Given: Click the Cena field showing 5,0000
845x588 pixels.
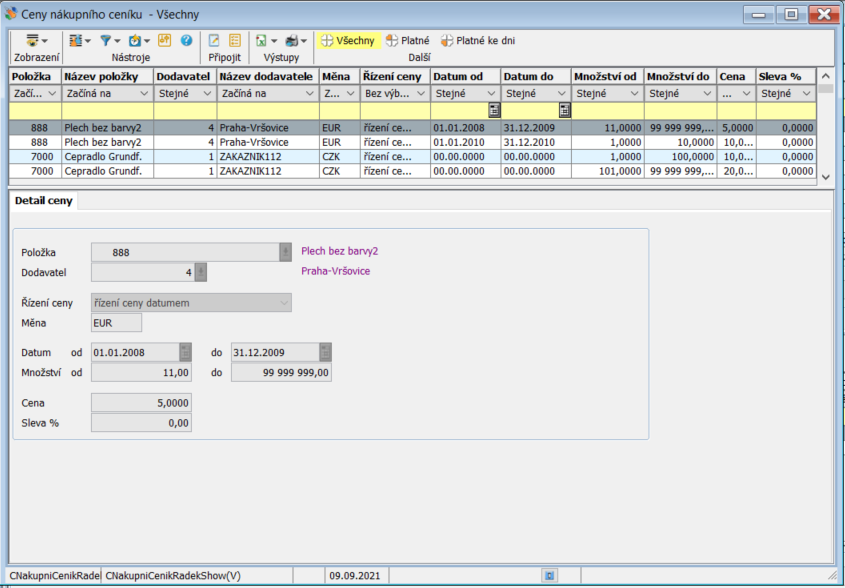Looking at the screenshot, I should (141, 403).
